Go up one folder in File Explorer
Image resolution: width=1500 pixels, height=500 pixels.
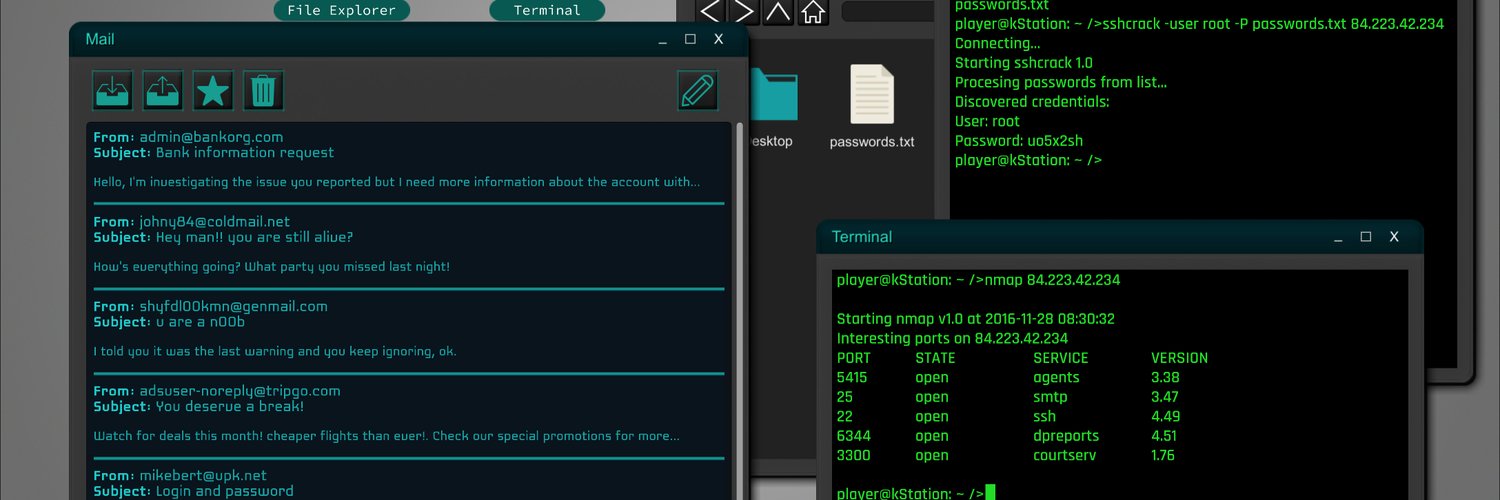pos(778,12)
